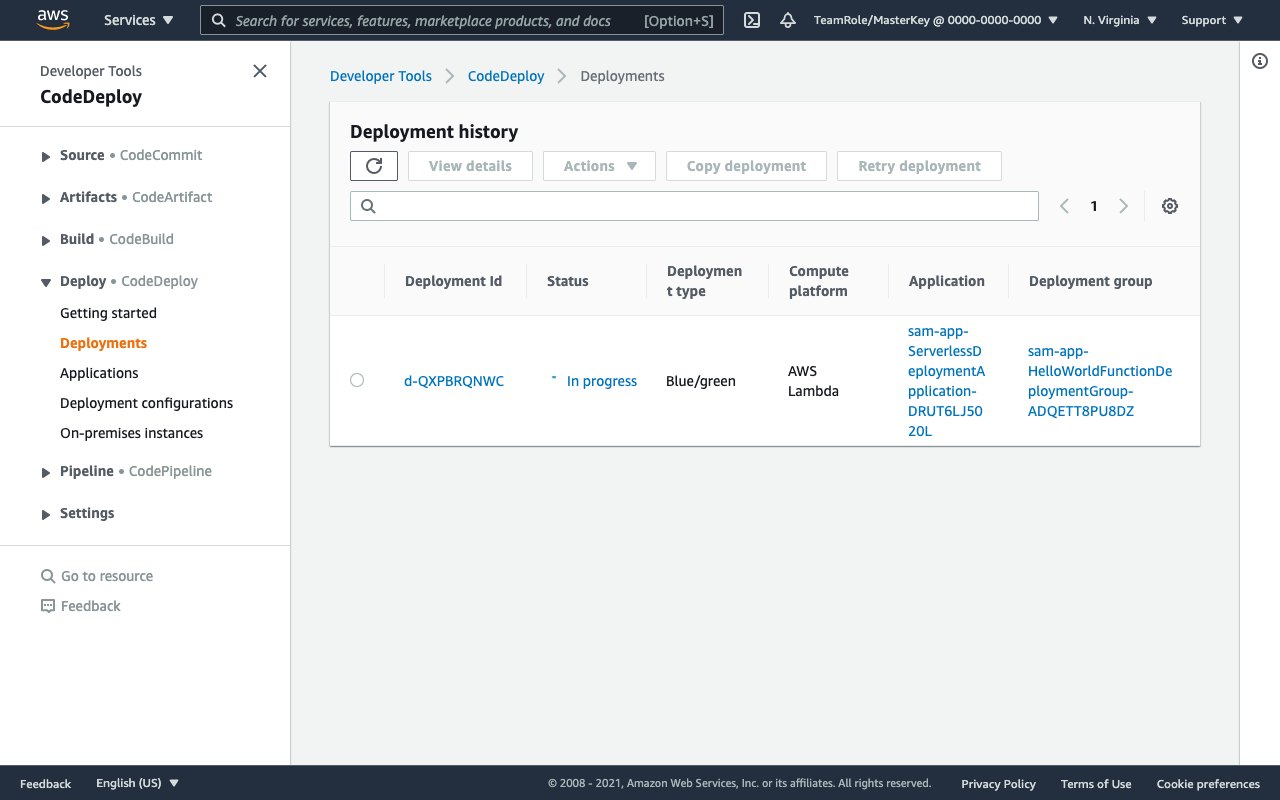Click the Retry deployment button

tap(919, 166)
